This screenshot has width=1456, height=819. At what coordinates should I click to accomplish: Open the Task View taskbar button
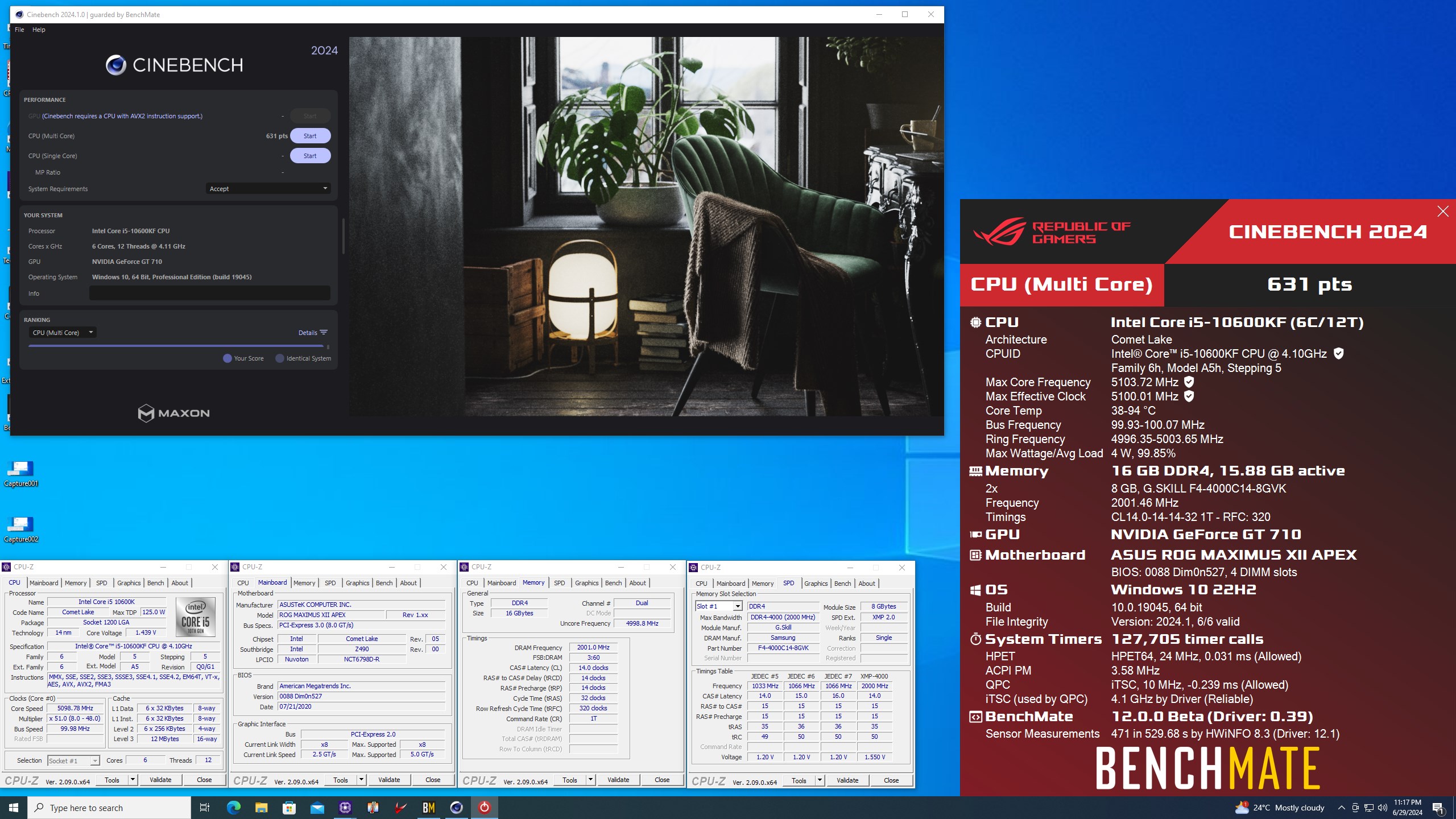point(205,808)
